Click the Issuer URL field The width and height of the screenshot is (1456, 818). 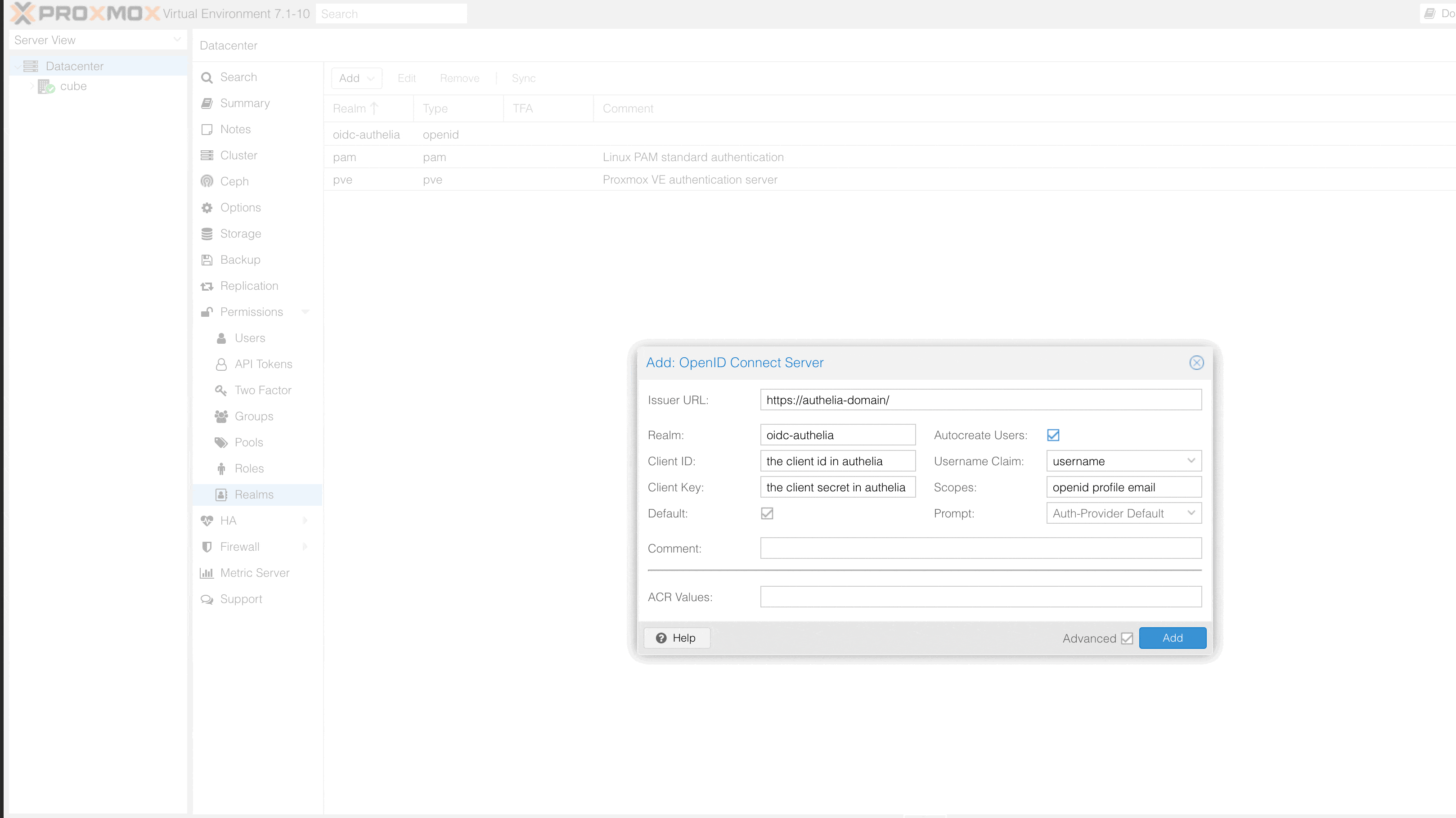pyautogui.click(x=981, y=400)
